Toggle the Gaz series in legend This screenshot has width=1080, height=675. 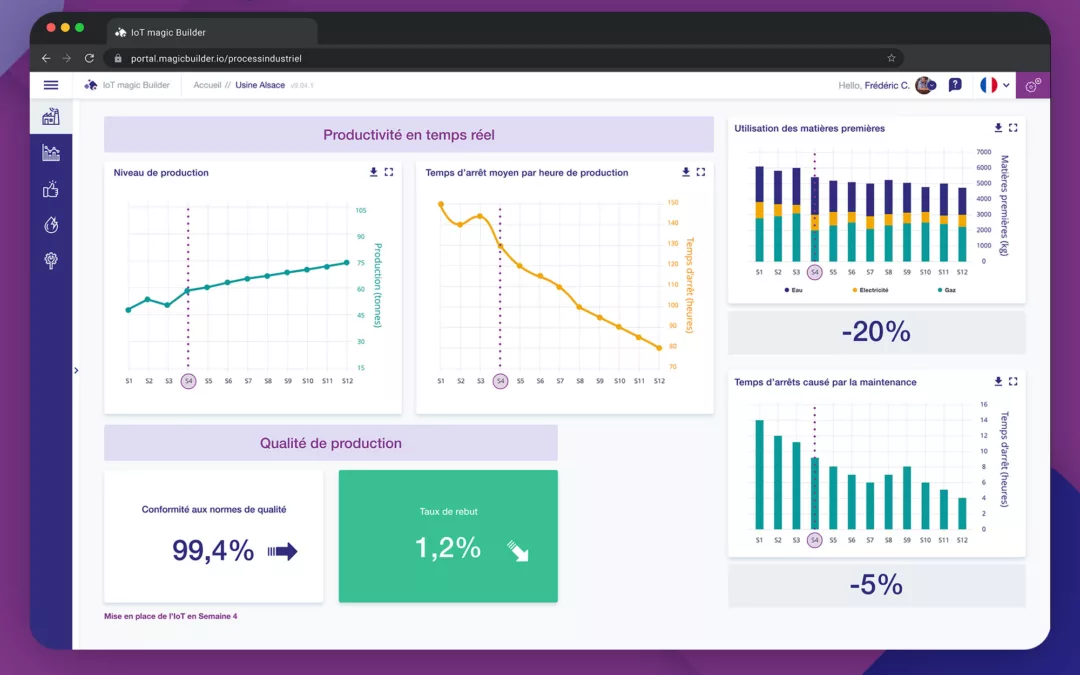click(x=947, y=290)
